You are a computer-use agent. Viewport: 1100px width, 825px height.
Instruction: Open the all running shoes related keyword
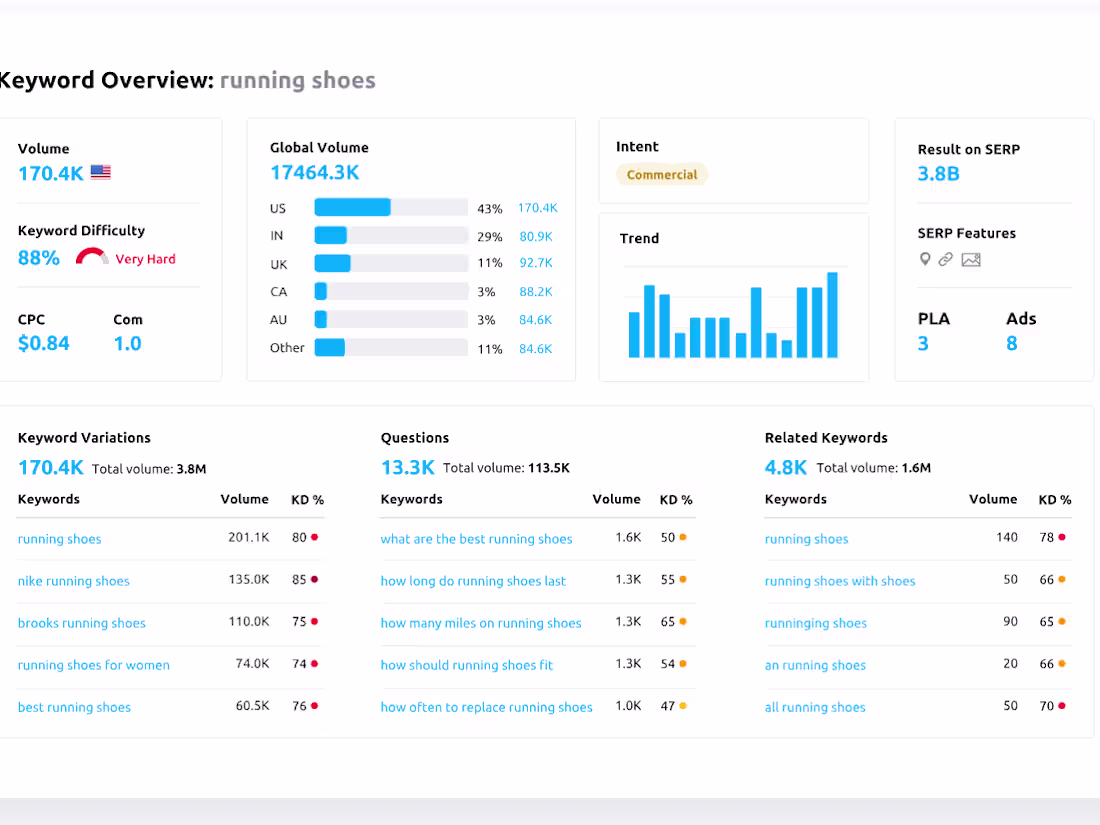[x=815, y=707]
